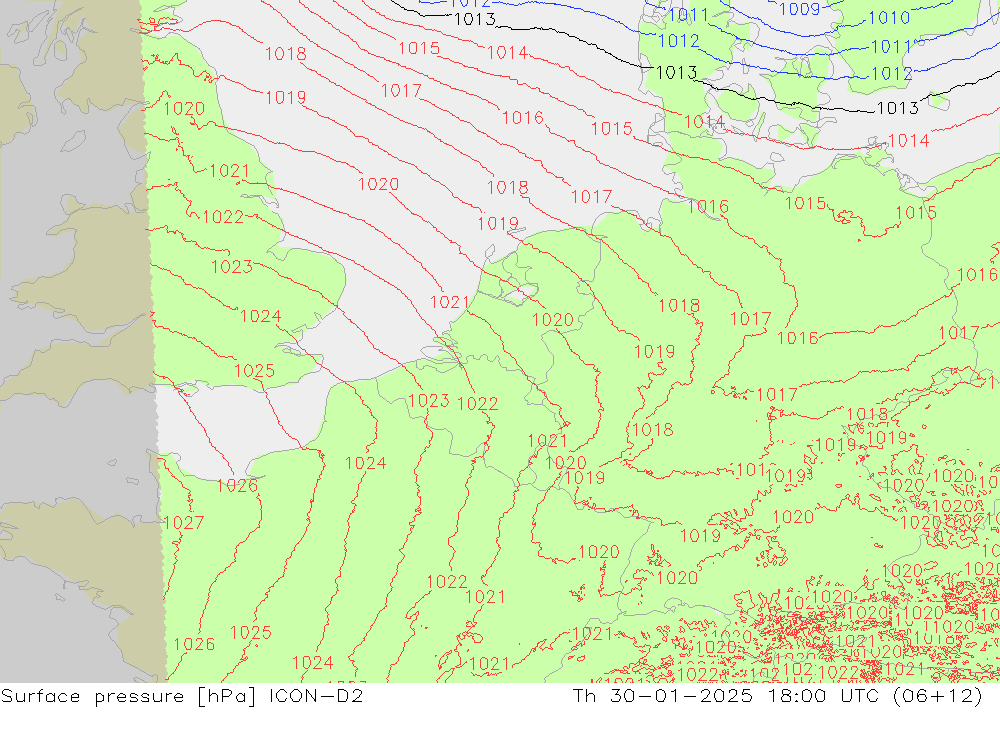This screenshot has width=1000, height=733.
Task: Click the black "1013" label between blue 1012 labels
Action: click(x=676, y=73)
